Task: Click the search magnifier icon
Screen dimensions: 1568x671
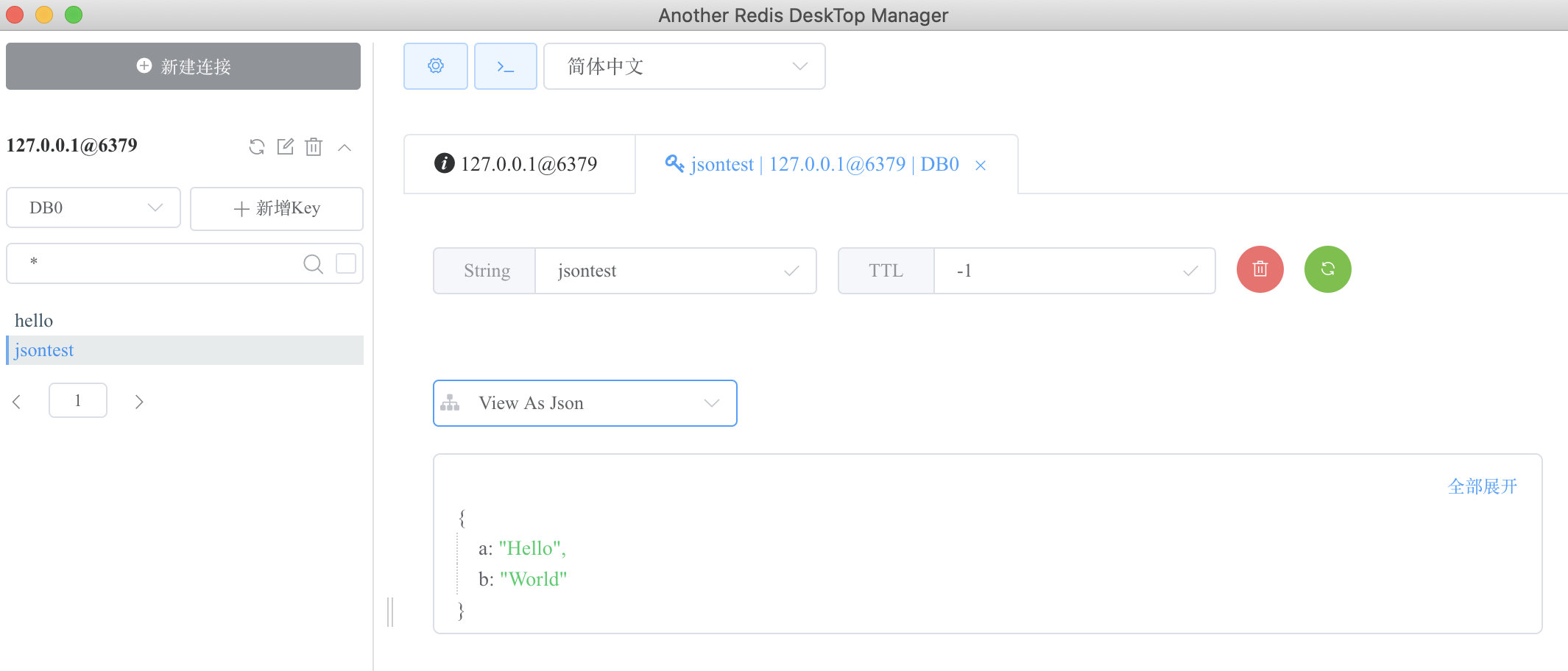Action: pos(313,263)
